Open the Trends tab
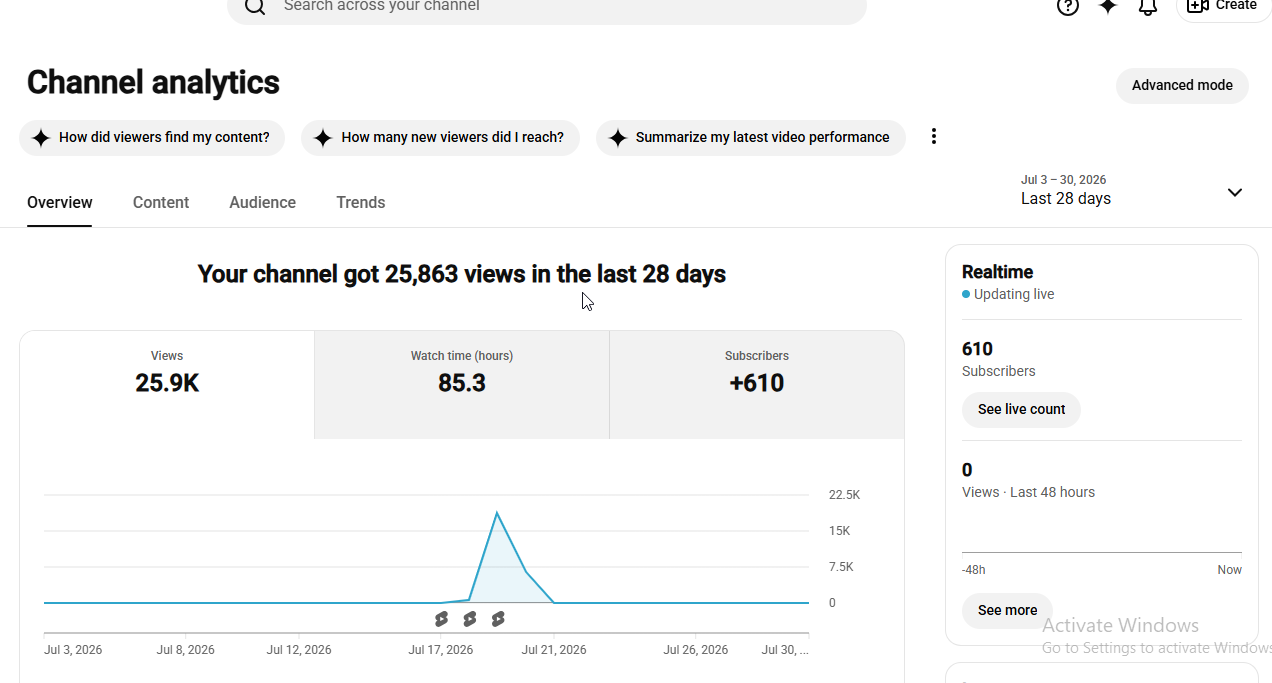The height and width of the screenshot is (683, 1272). click(361, 202)
